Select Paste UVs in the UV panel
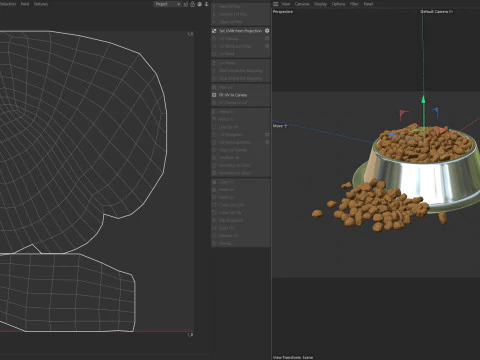 point(226,190)
